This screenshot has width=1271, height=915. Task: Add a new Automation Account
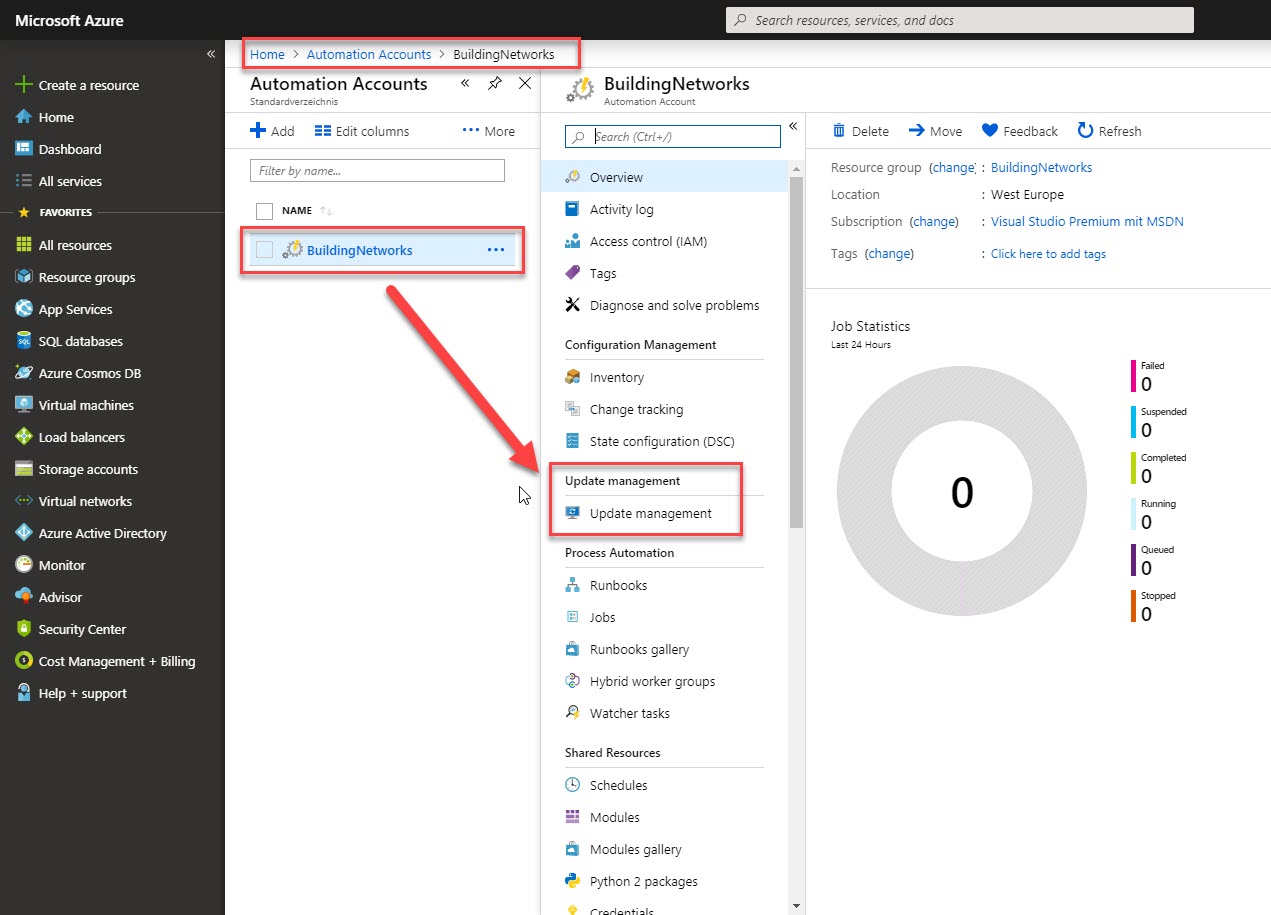272,131
